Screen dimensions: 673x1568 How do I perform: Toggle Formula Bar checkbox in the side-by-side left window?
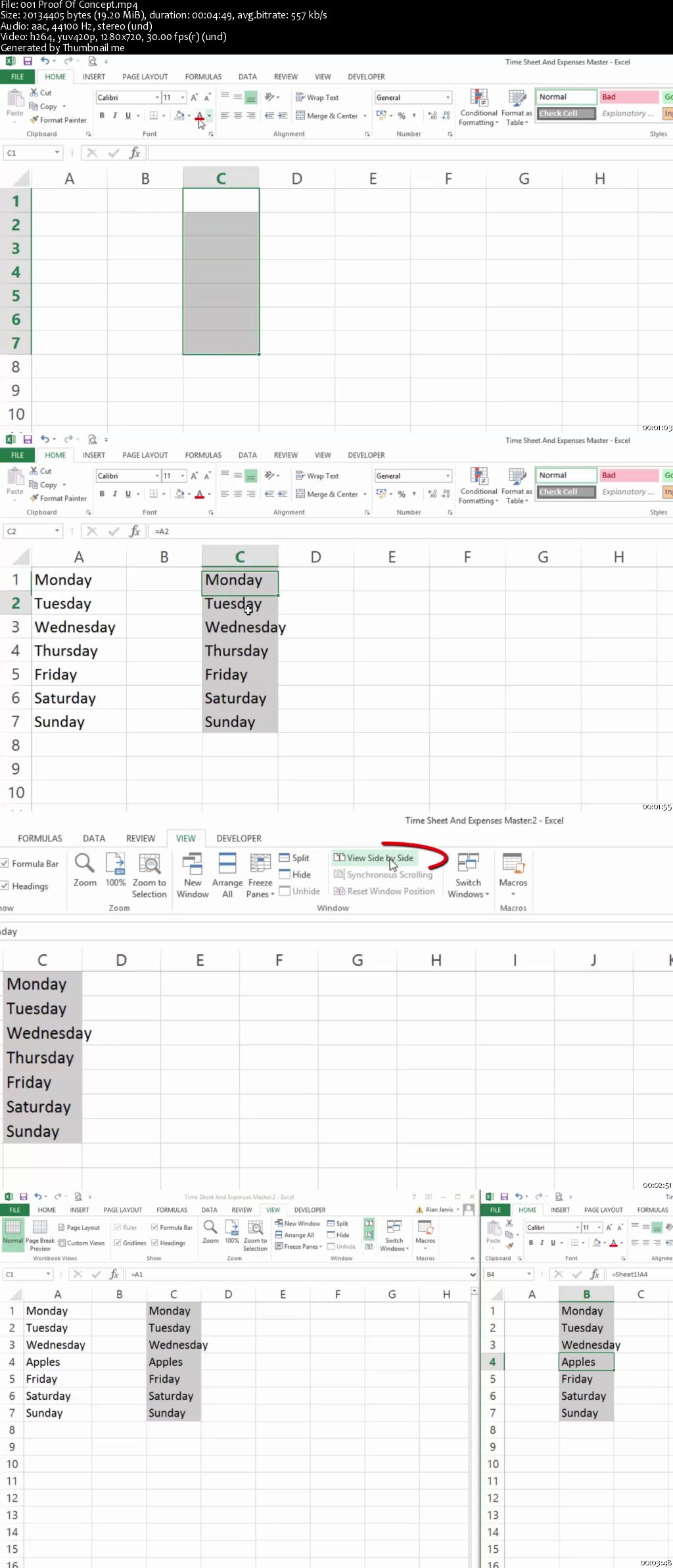(x=154, y=1227)
